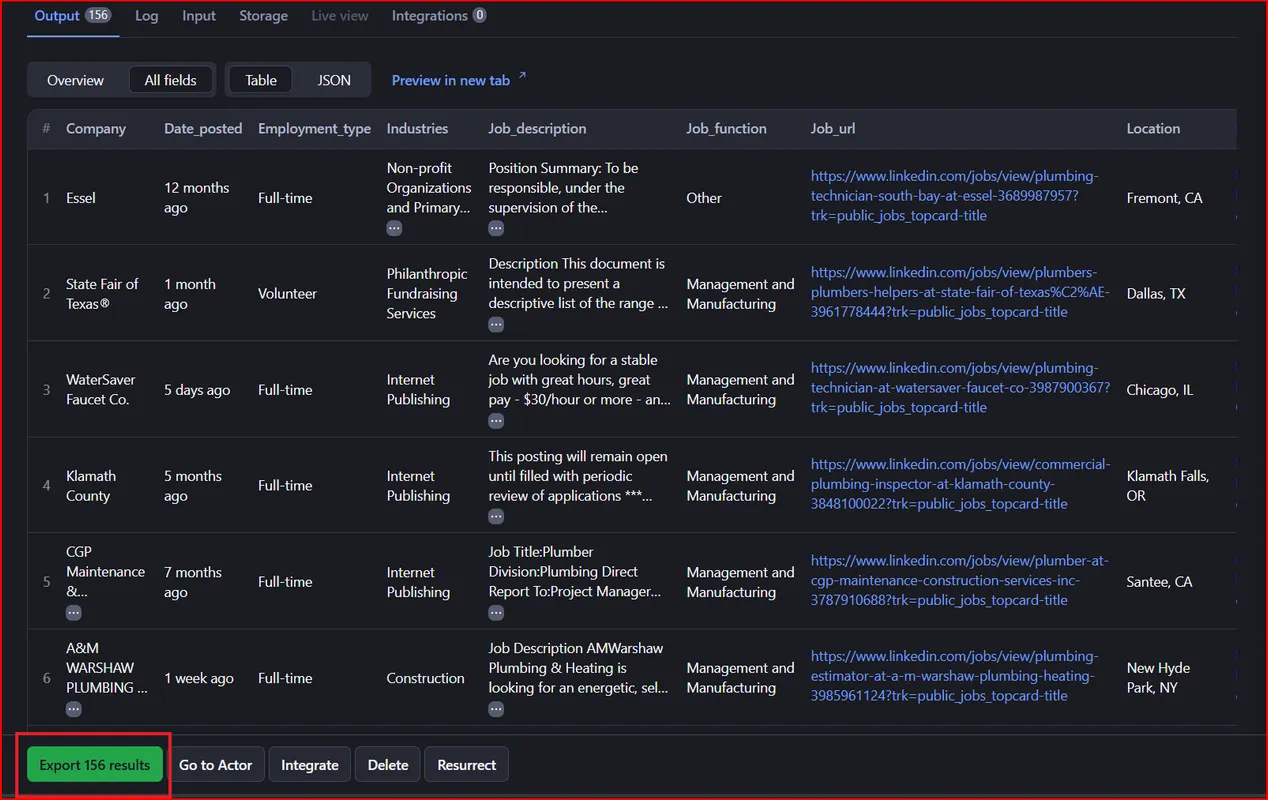
Task: Open Preview in new tab link
Action: click(x=451, y=80)
